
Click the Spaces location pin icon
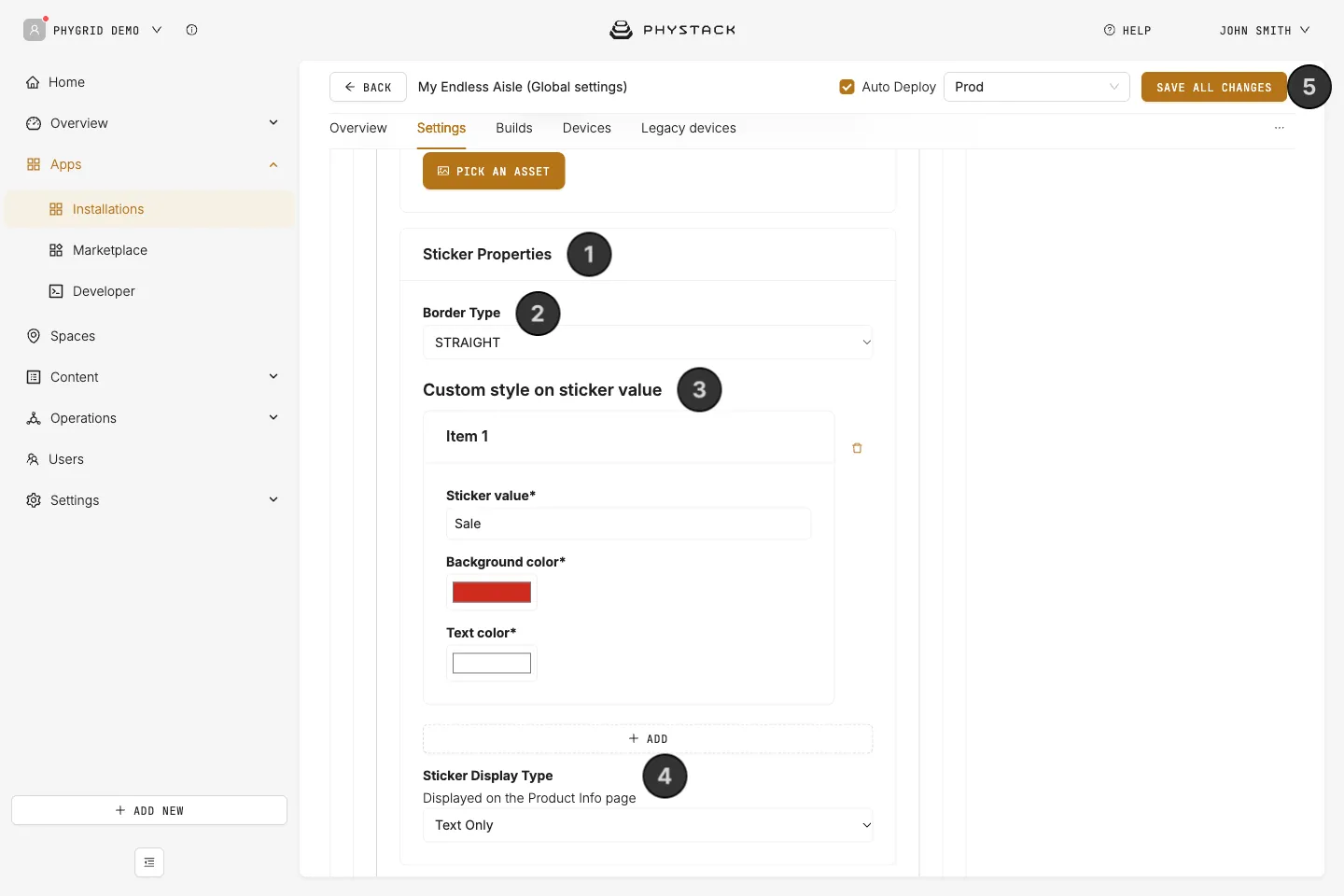pos(34,336)
